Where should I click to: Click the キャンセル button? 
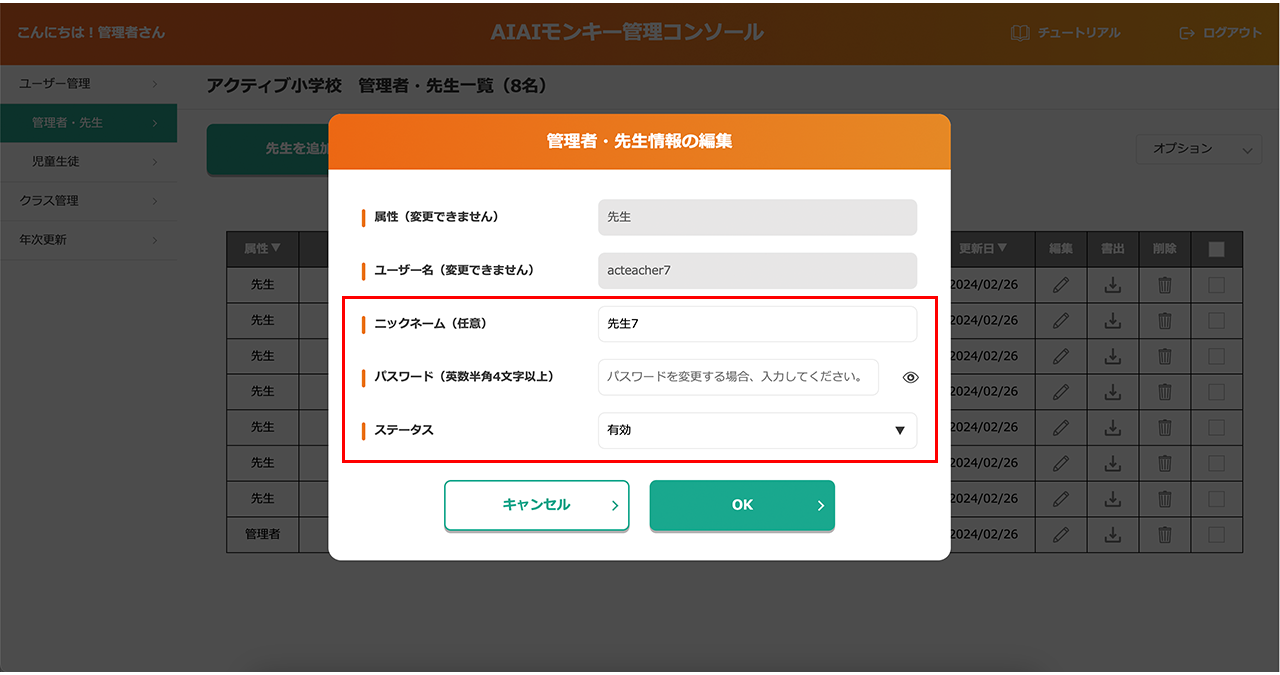tap(536, 505)
